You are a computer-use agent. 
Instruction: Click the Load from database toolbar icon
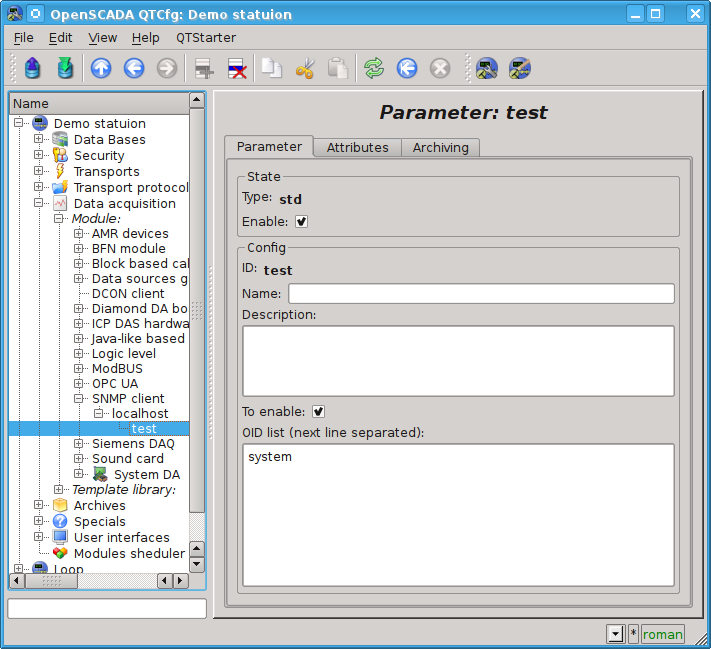tap(33, 68)
